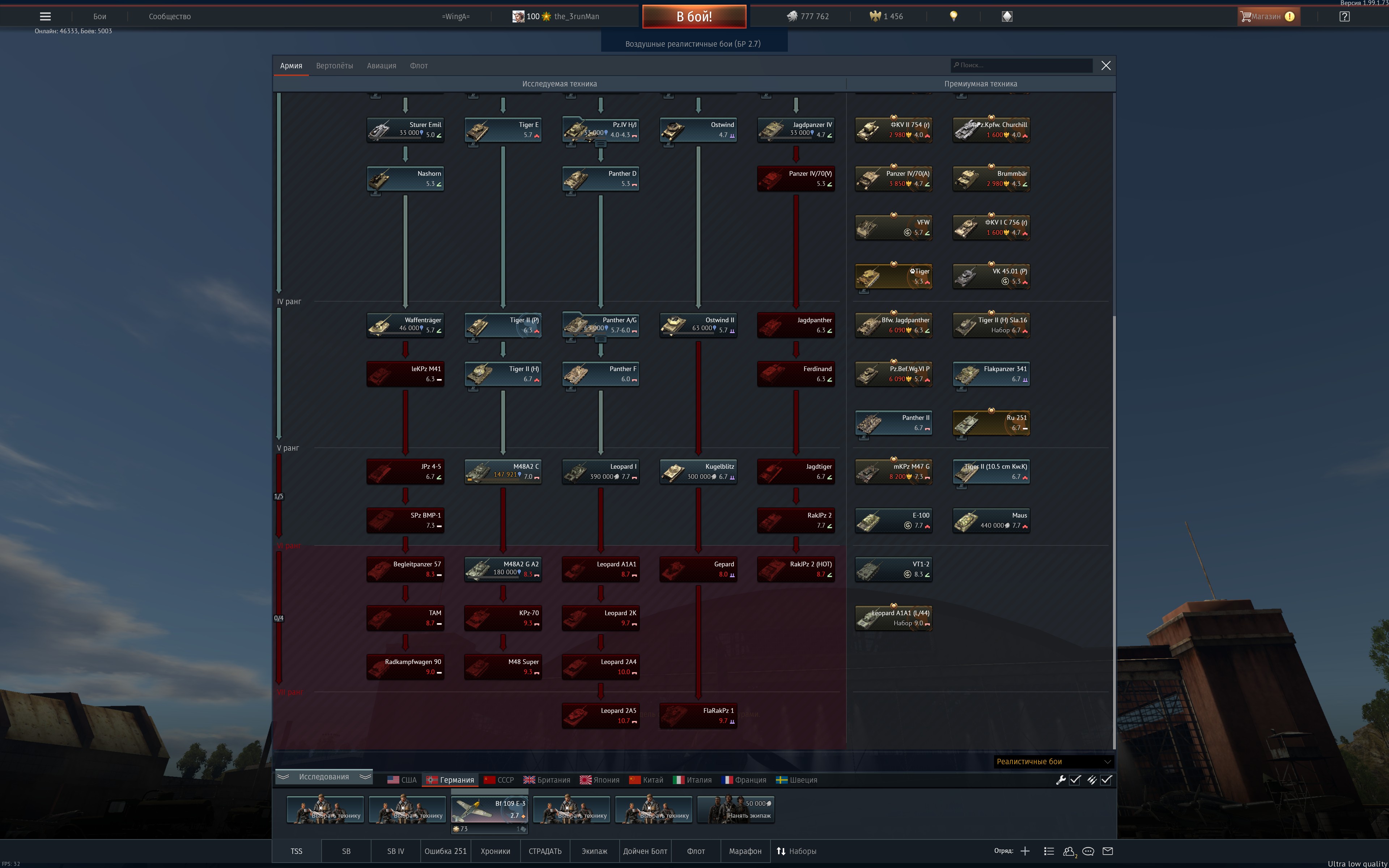Open the help question mark icon
Viewport: 1389px width, 868px height.
pos(1344,17)
